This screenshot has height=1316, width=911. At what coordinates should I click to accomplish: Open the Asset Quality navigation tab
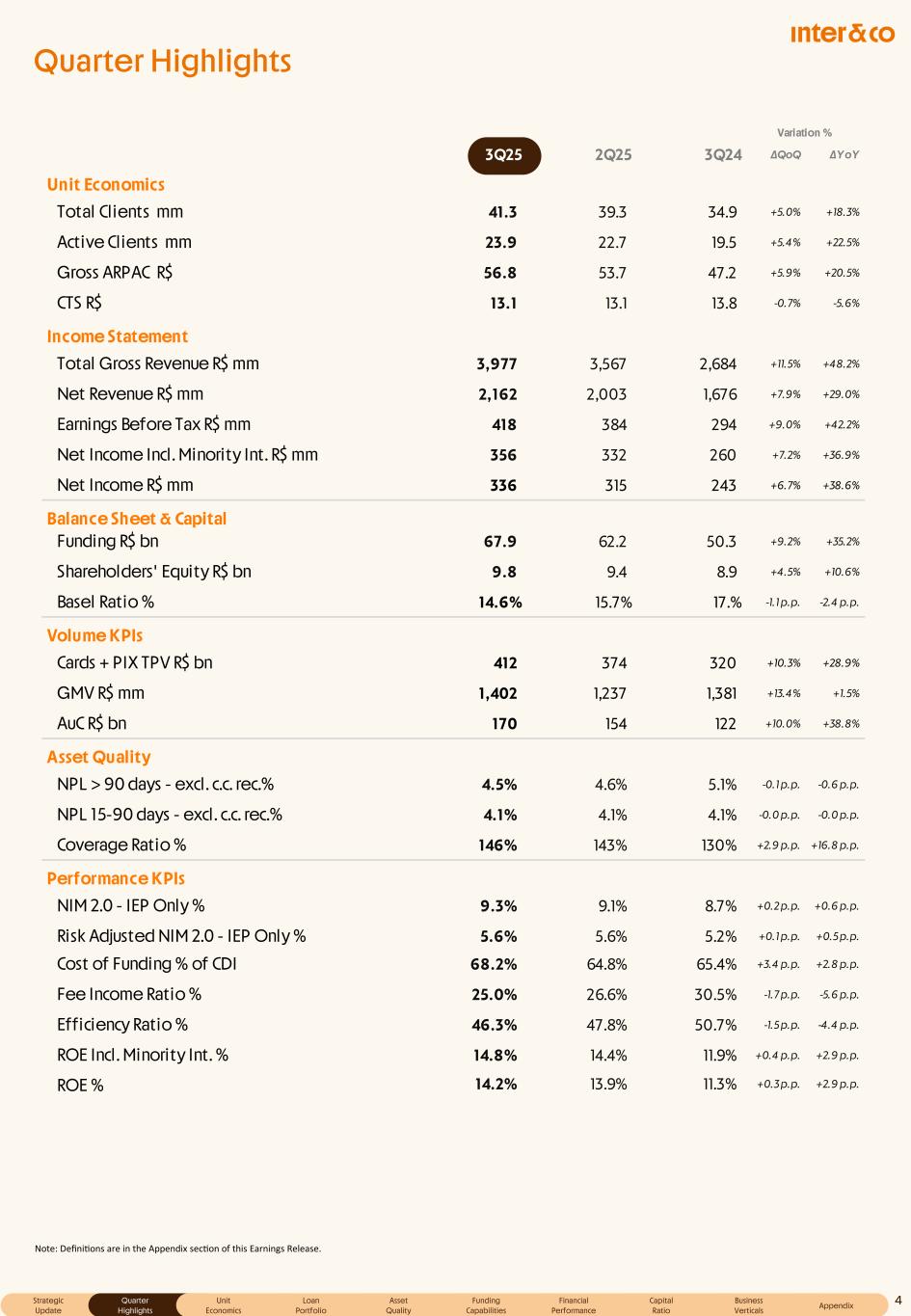[x=398, y=1305]
